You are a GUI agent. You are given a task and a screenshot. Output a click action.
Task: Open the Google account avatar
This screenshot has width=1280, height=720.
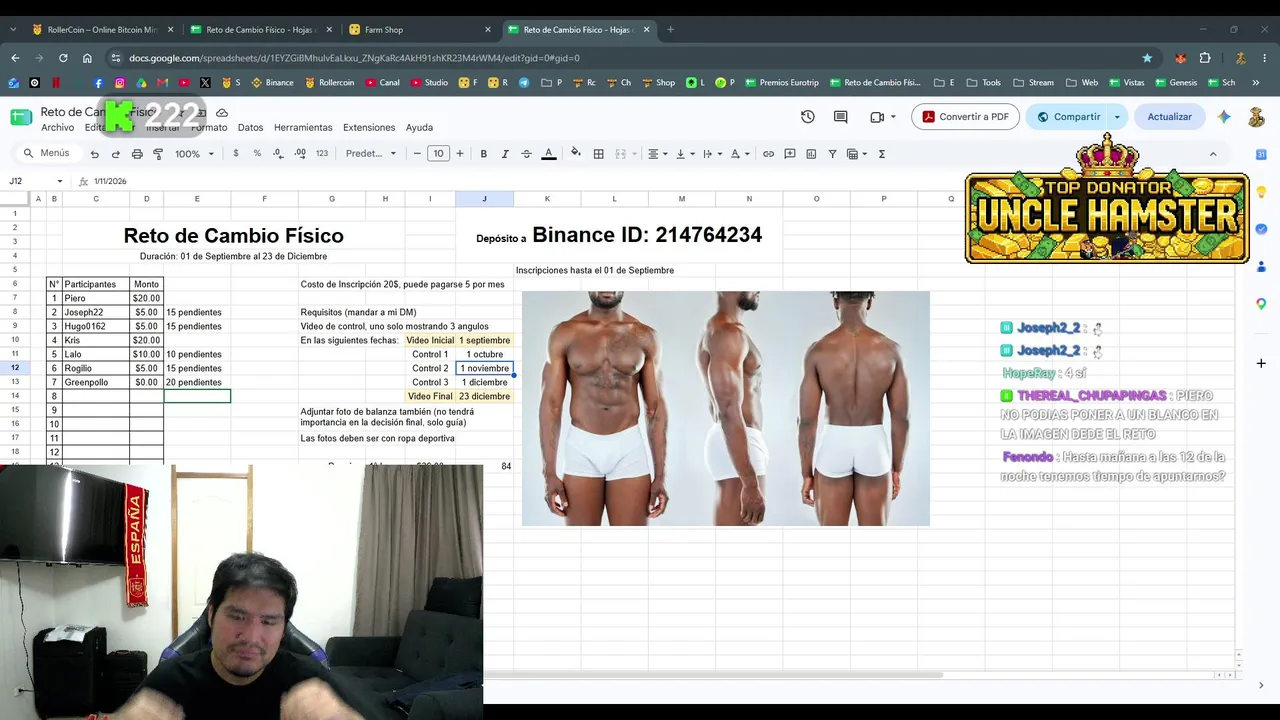(x=1257, y=117)
